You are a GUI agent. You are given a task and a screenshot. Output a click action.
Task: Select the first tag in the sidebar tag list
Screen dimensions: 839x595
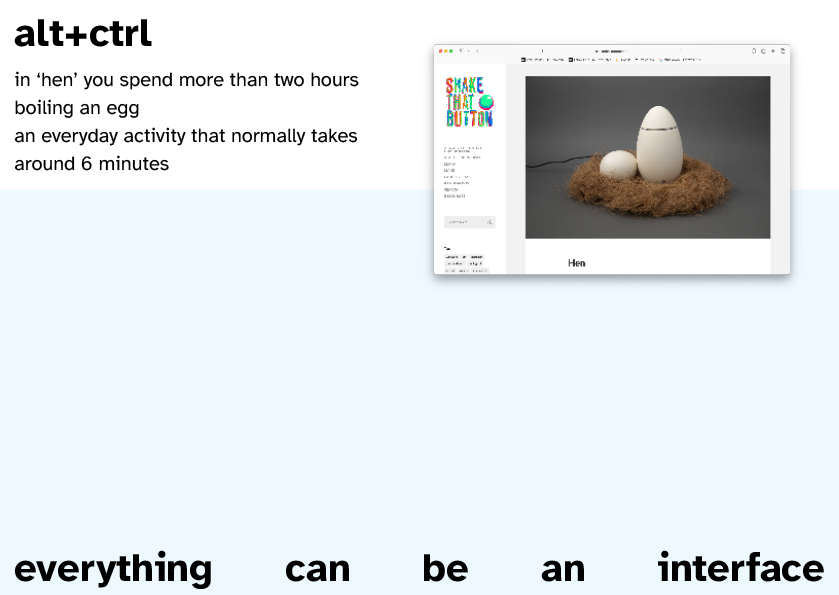[x=451, y=257]
